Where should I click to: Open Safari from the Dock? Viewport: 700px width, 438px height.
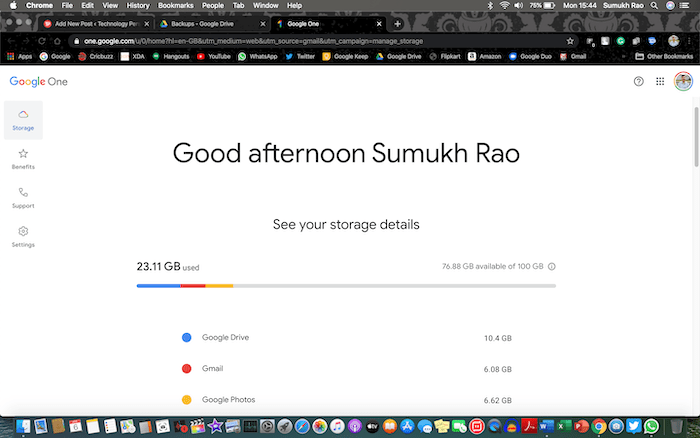(x=302, y=426)
